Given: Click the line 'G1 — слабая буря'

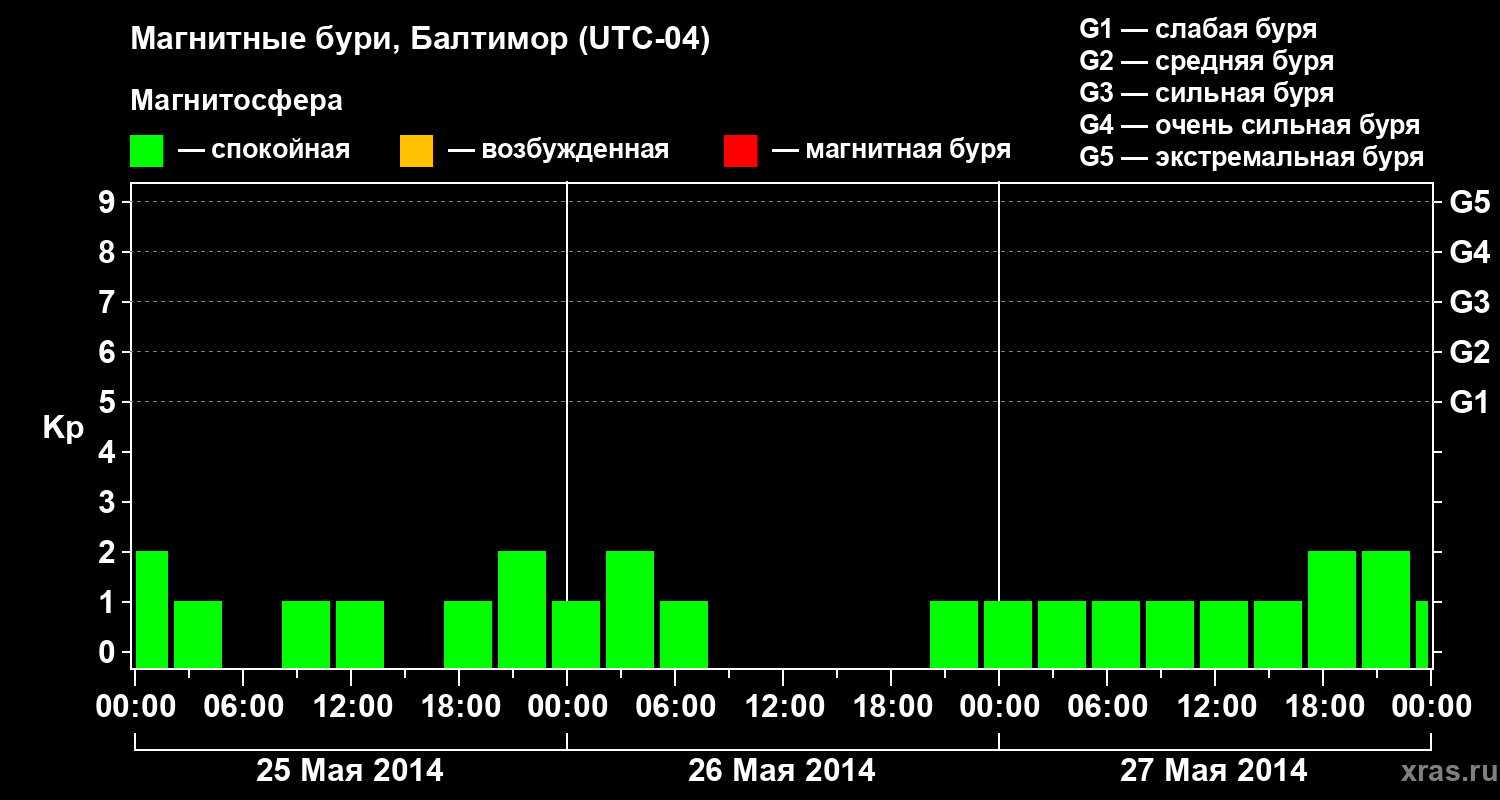Looking at the screenshot, I should (x=1198, y=28).
